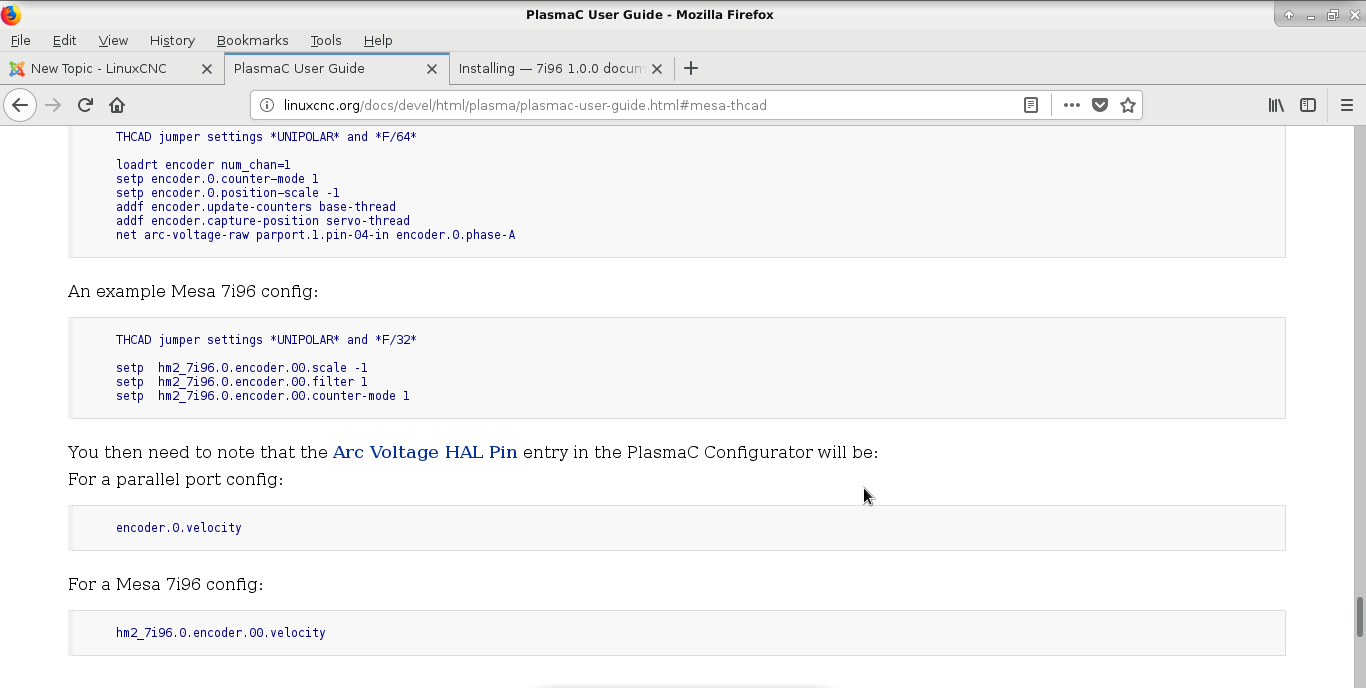This screenshot has height=688, width=1366.
Task: Click the LinuxCNC favicon on New Topic tab
Action: (x=17, y=69)
